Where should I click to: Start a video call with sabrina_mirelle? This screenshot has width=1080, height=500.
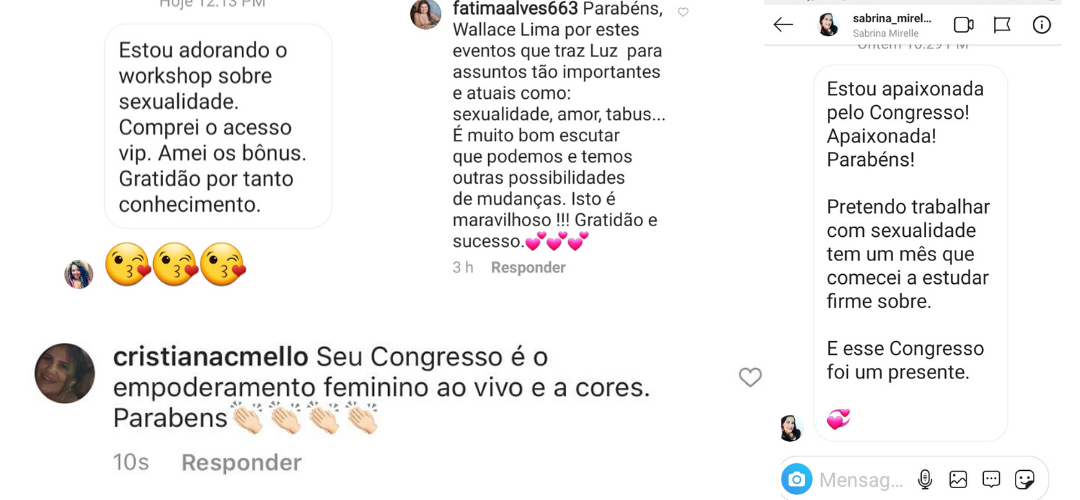(963, 25)
